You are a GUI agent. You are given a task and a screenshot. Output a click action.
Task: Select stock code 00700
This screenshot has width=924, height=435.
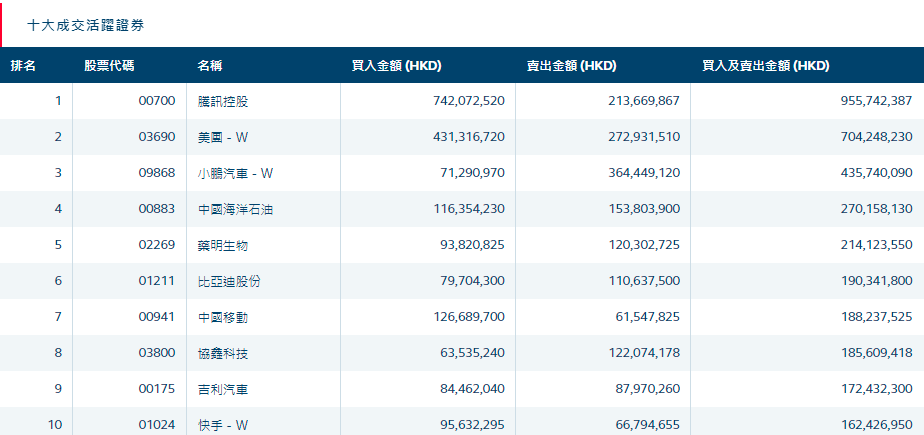point(157,101)
